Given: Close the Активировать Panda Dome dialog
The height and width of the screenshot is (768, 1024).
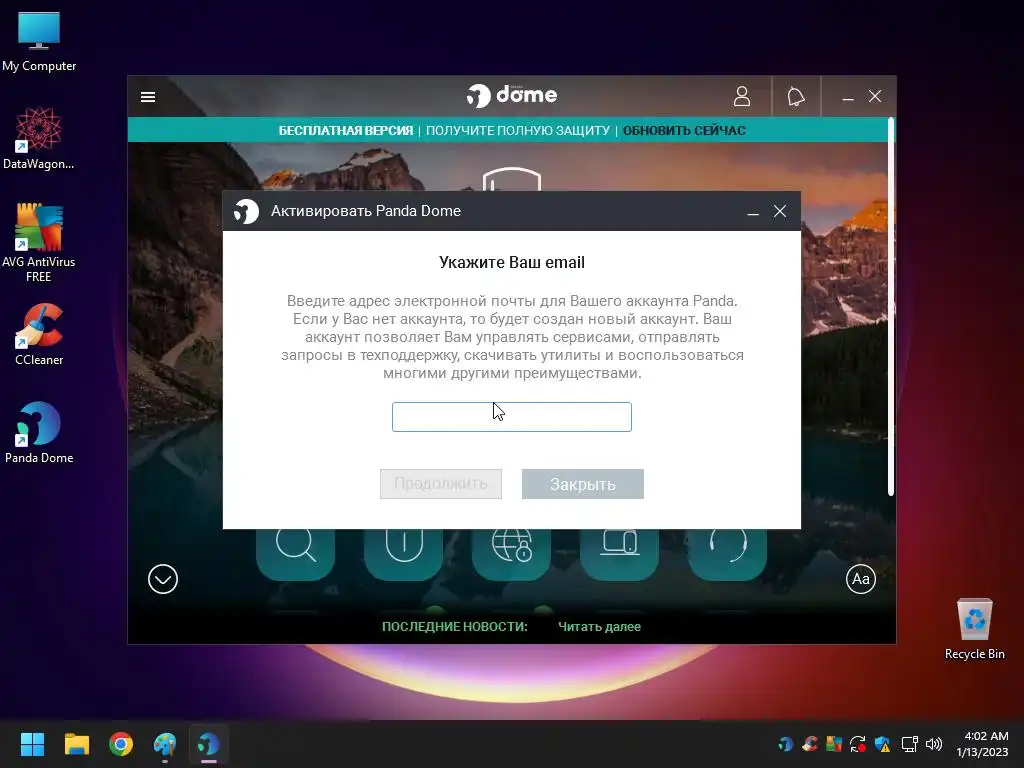Looking at the screenshot, I should [780, 211].
